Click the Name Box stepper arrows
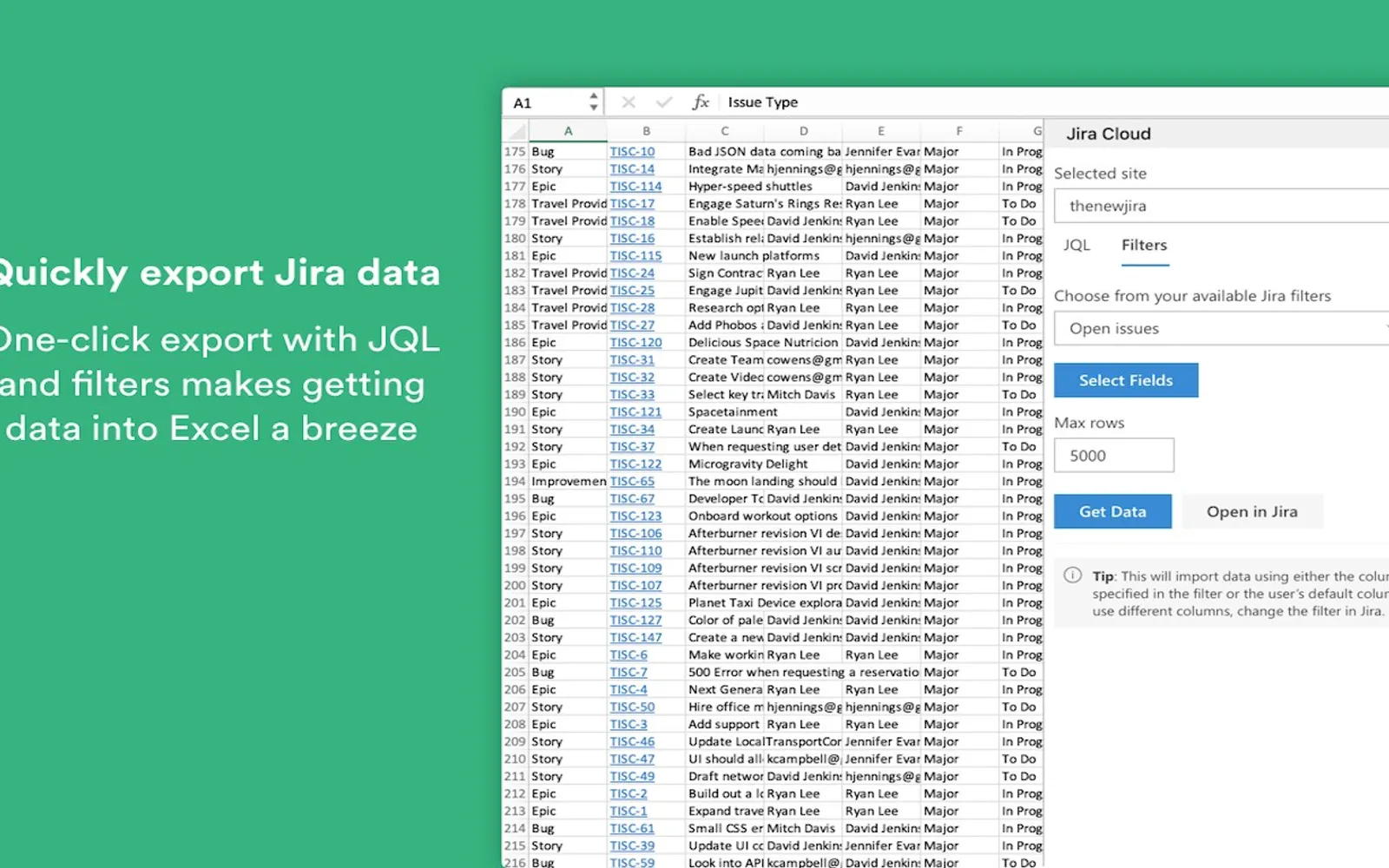Screen dimensions: 1389x868 point(594,102)
